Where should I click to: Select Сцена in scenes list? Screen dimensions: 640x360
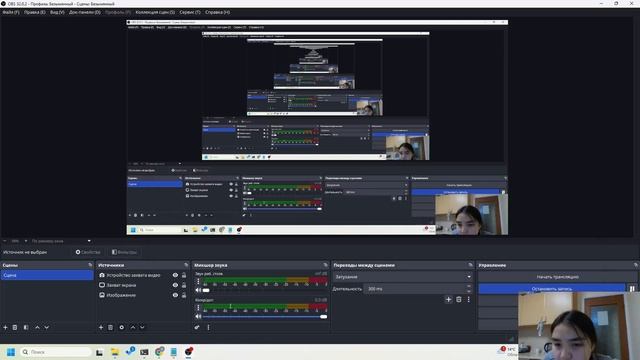pos(47,275)
